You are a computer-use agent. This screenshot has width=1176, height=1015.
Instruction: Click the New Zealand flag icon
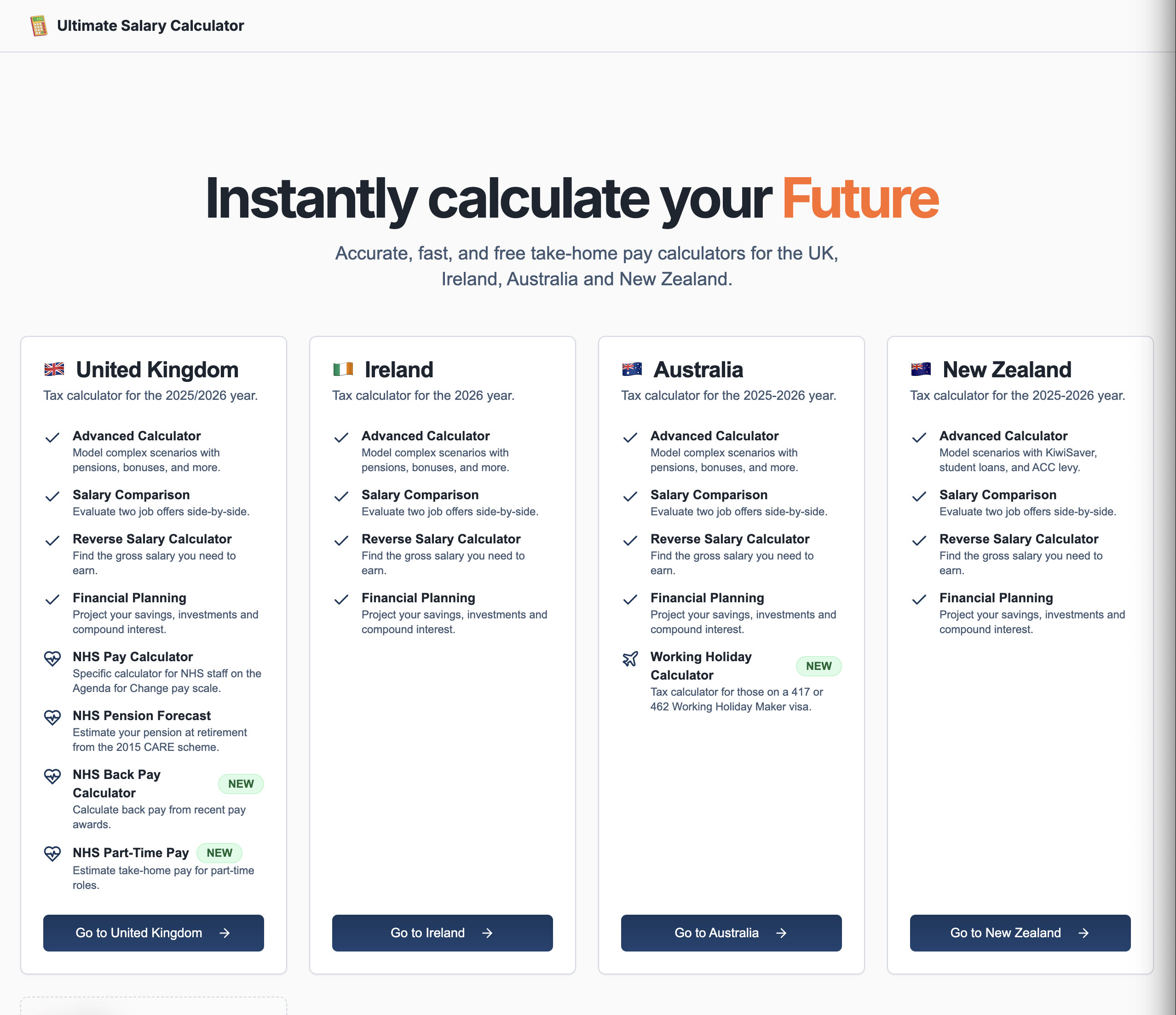pyautogui.click(x=920, y=369)
